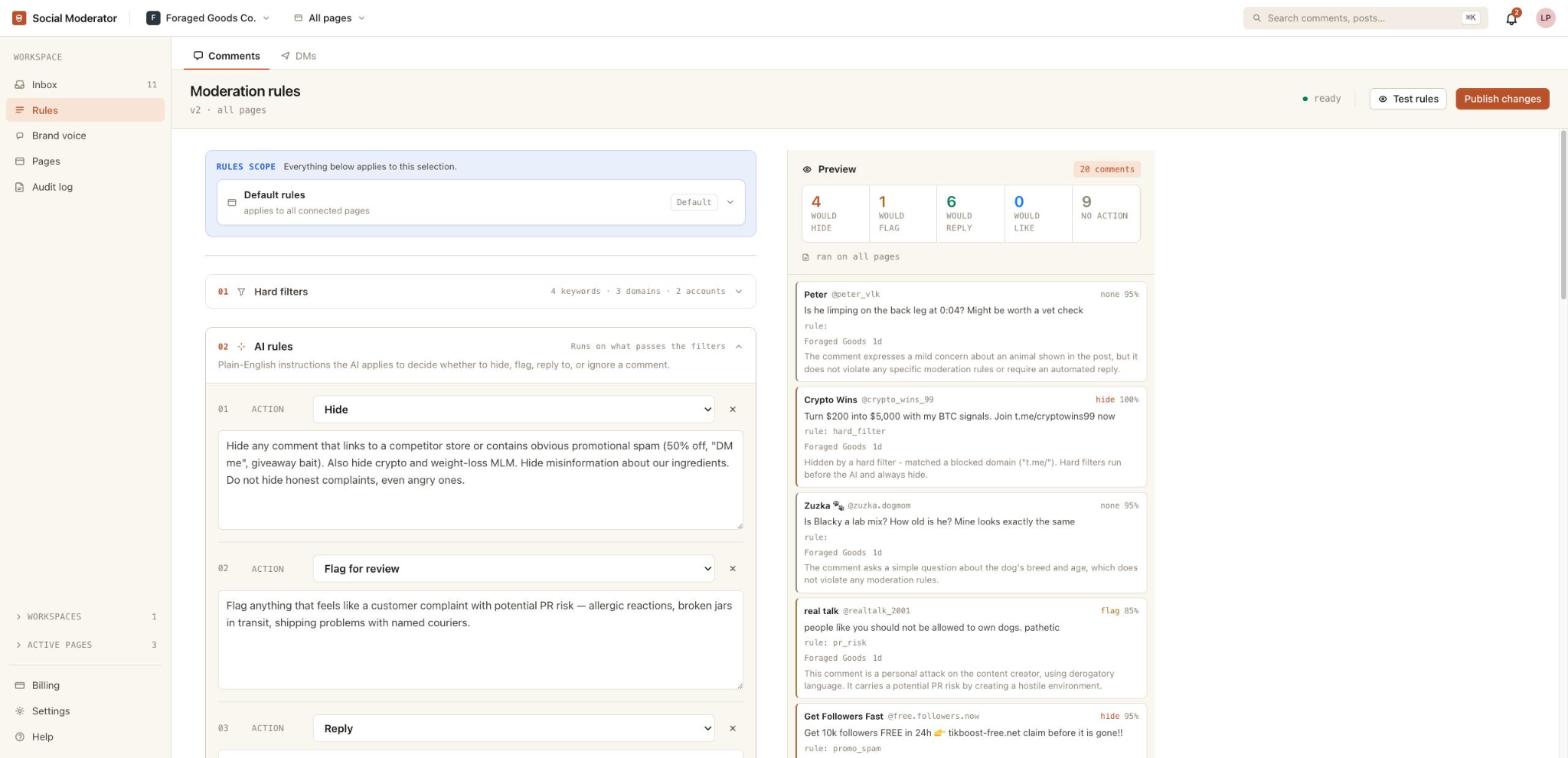Open action 02 Flag for review dropdown
The height and width of the screenshot is (758, 1568).
click(514, 569)
